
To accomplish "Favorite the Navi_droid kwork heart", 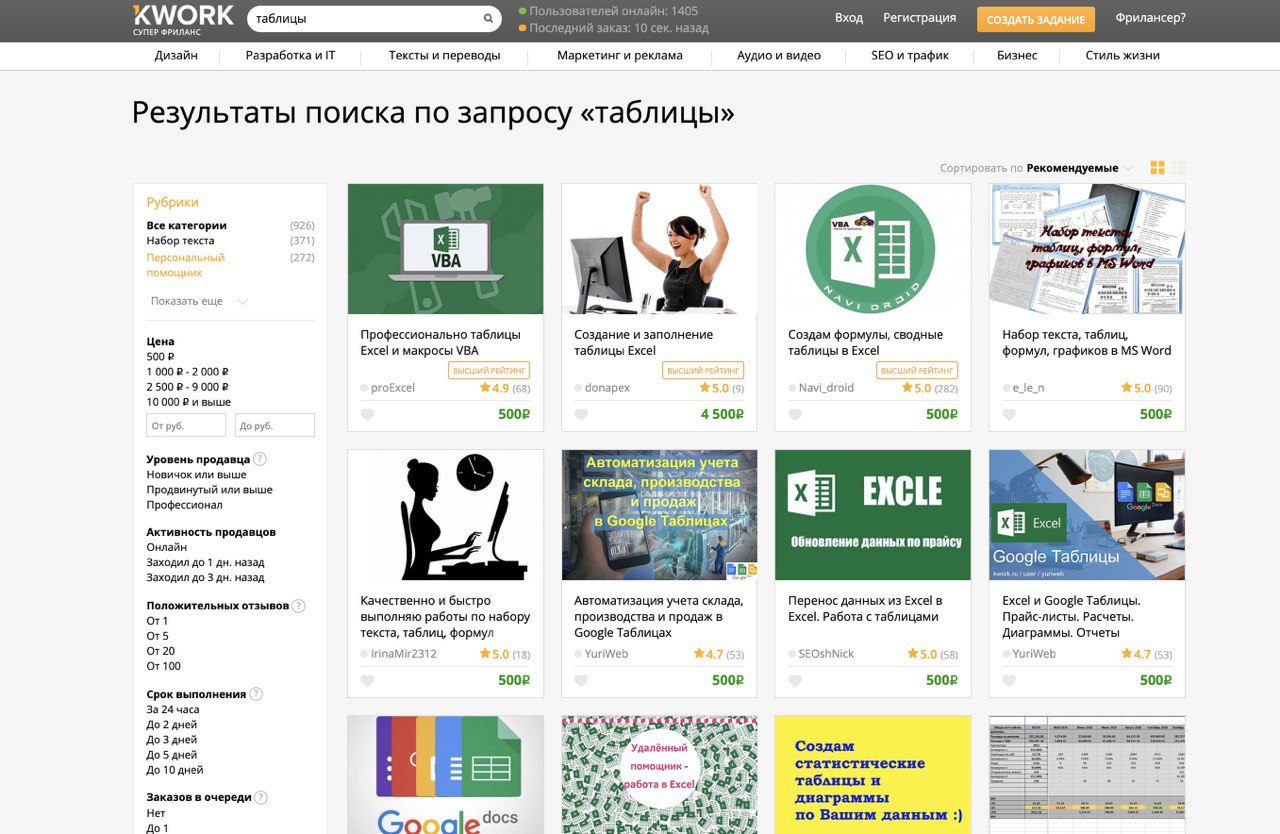I will point(795,415).
